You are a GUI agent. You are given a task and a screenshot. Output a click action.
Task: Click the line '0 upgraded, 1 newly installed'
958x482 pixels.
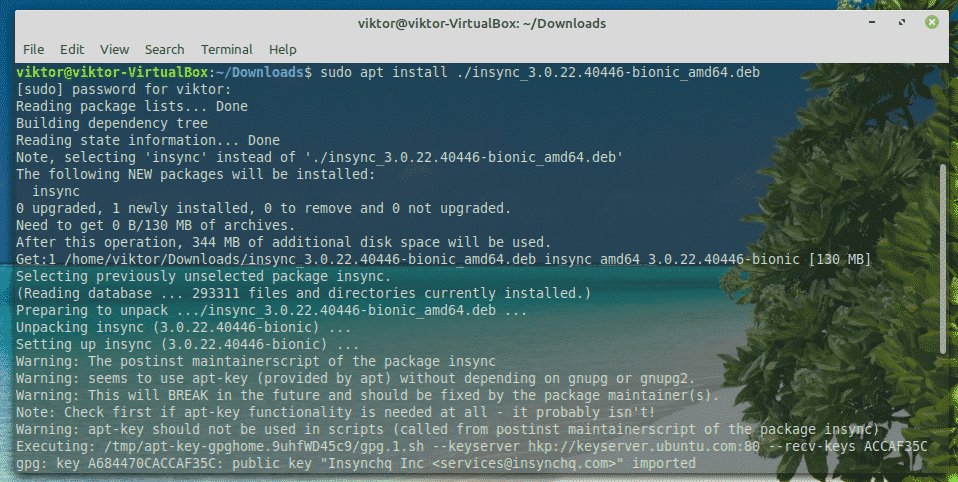(263, 208)
